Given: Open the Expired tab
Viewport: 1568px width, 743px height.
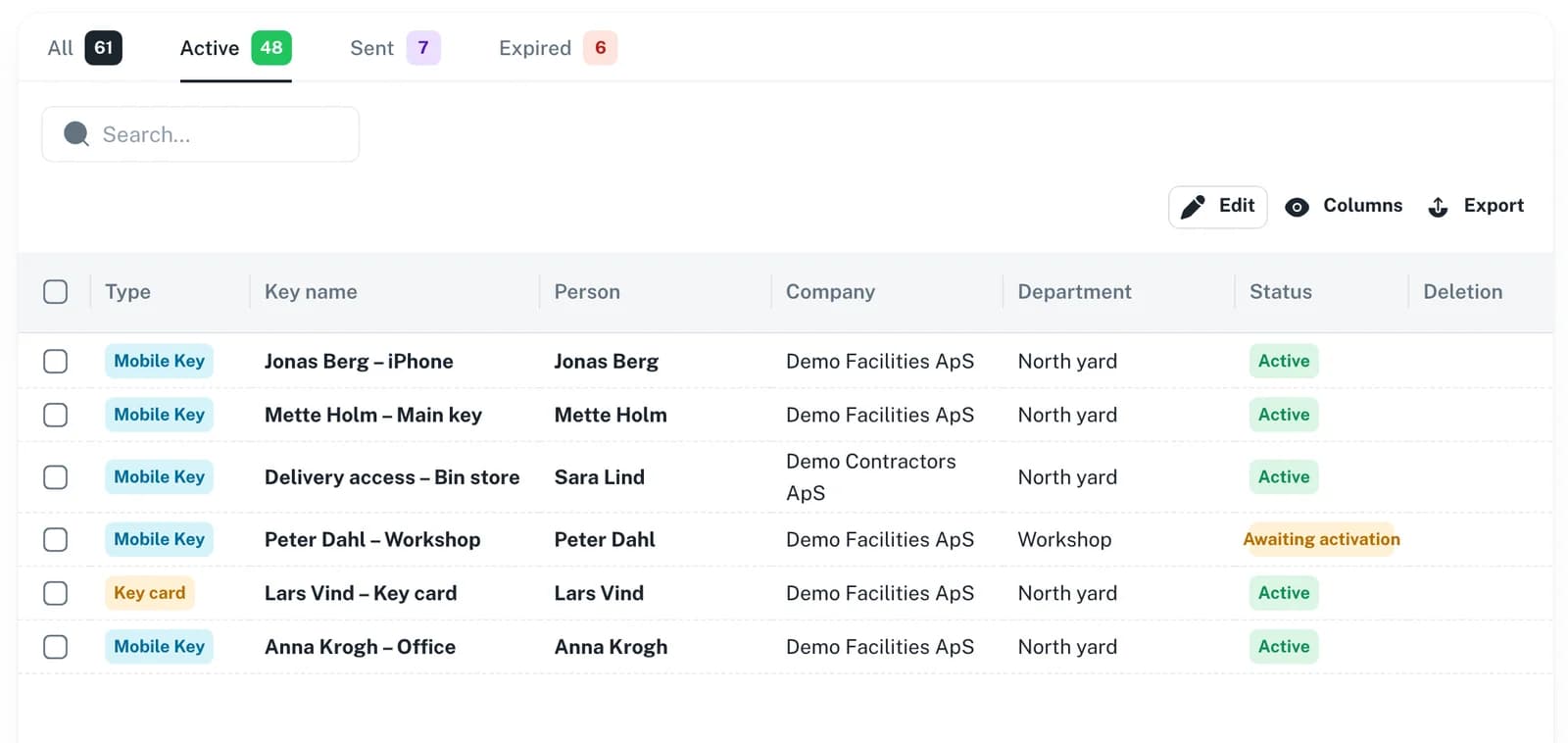Looking at the screenshot, I should 558,48.
